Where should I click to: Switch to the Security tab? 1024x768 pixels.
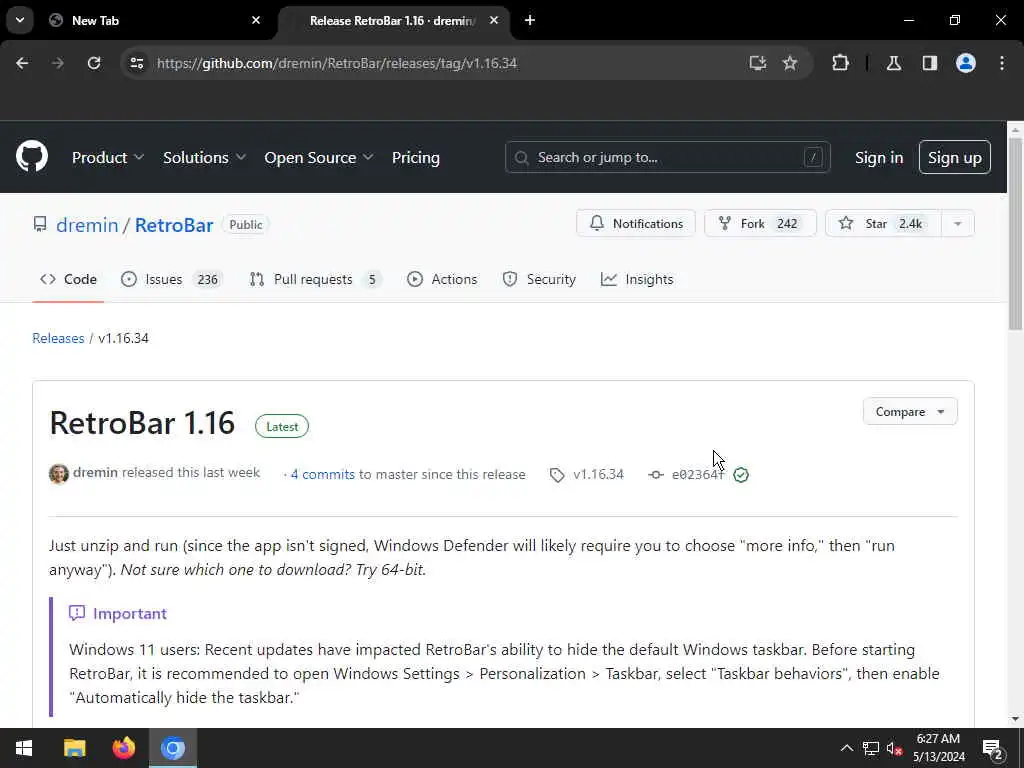[x=539, y=280]
